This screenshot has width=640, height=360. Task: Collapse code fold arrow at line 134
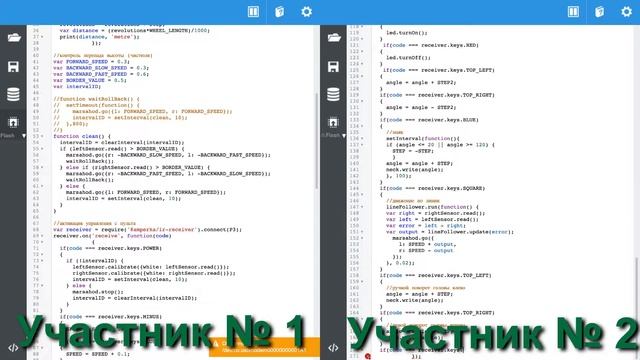point(362,126)
